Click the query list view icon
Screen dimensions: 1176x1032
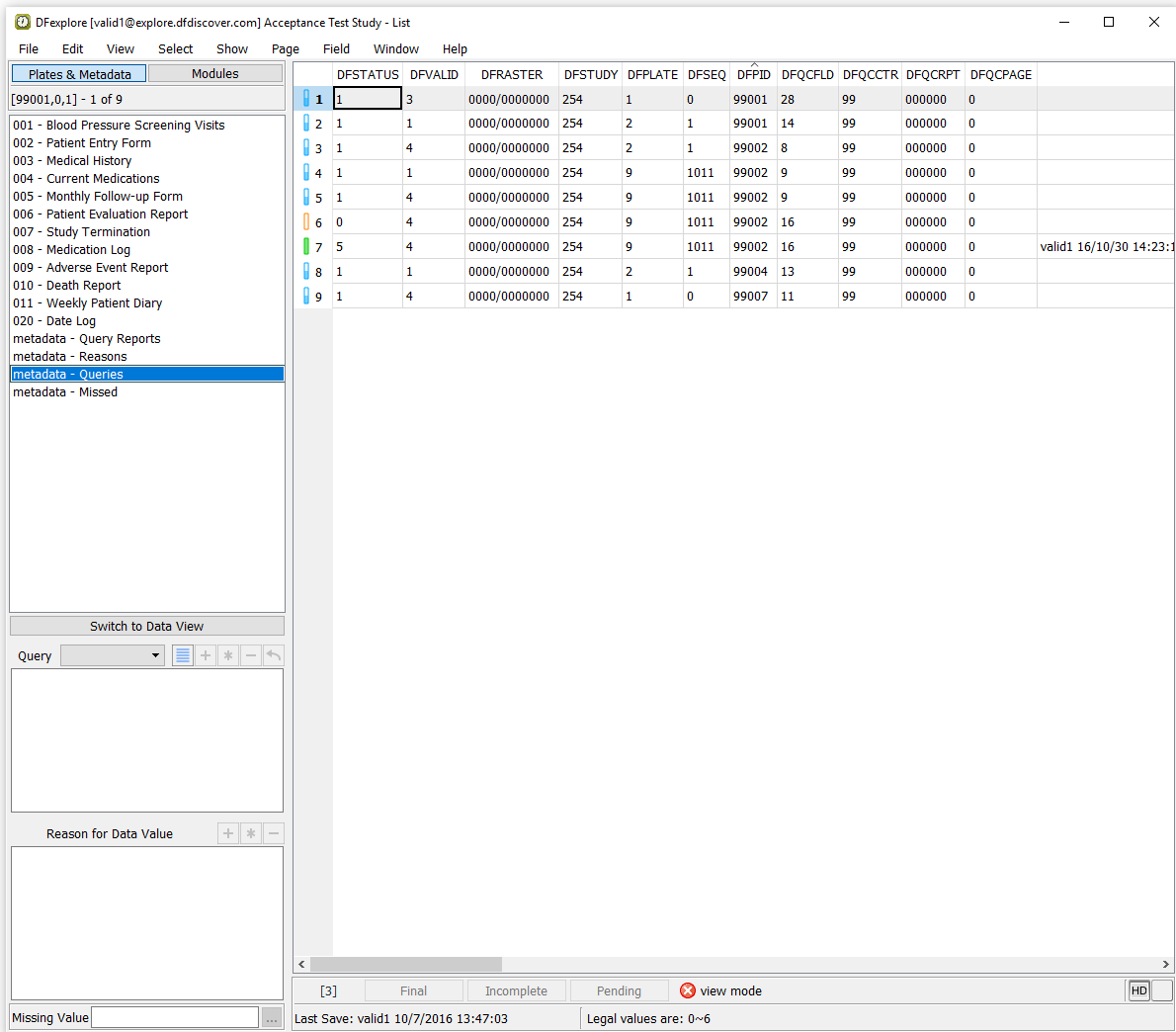[x=183, y=655]
